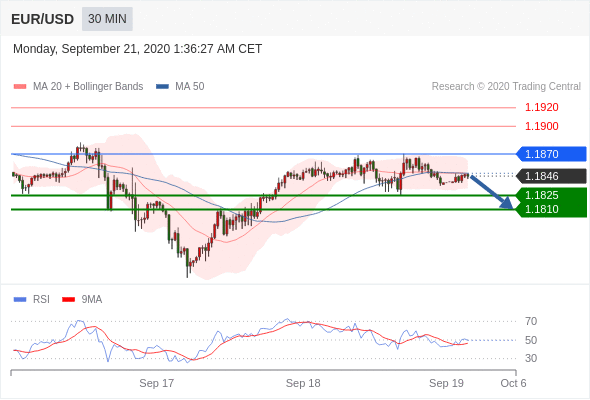Click the MA 20 Bollinger Bands legend swatch

click(20, 87)
